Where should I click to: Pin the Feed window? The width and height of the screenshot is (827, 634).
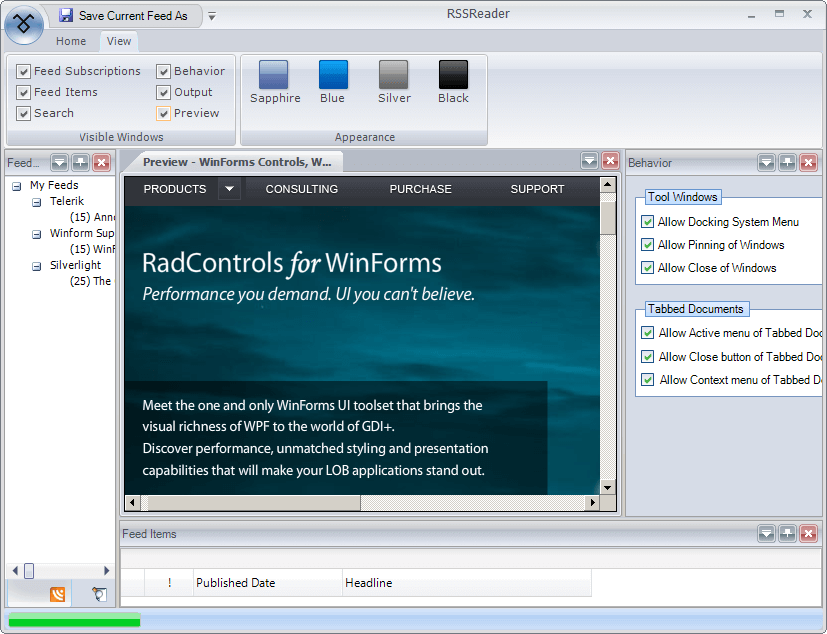click(80, 162)
